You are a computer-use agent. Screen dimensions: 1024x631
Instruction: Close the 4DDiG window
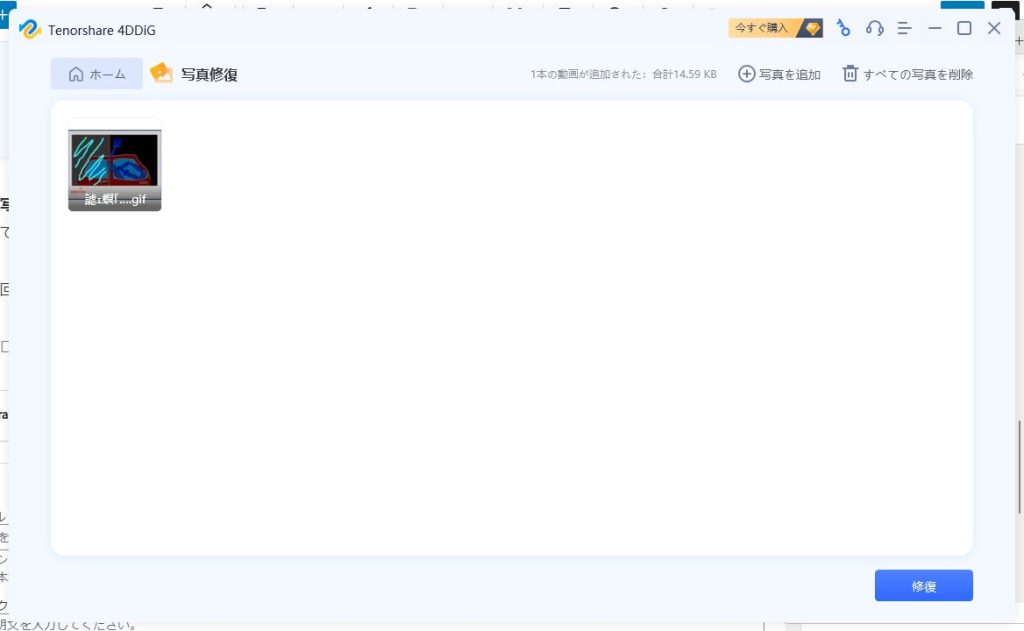[x=994, y=28]
